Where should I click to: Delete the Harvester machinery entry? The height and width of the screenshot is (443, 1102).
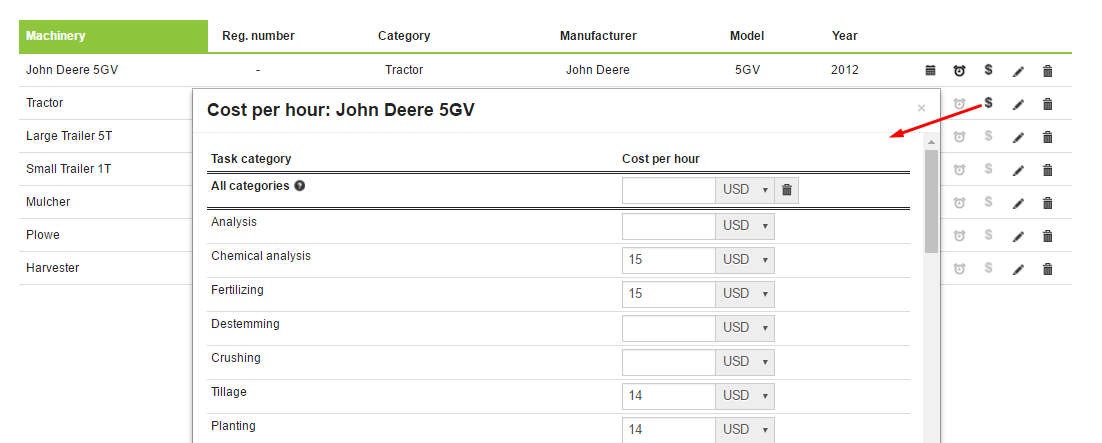[x=1048, y=269]
